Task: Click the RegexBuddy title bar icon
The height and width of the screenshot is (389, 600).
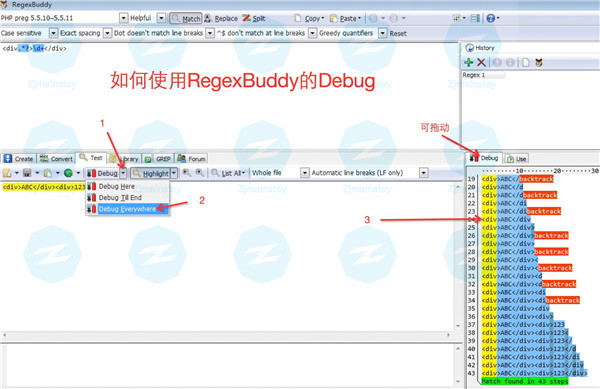Action: (x=4, y=5)
